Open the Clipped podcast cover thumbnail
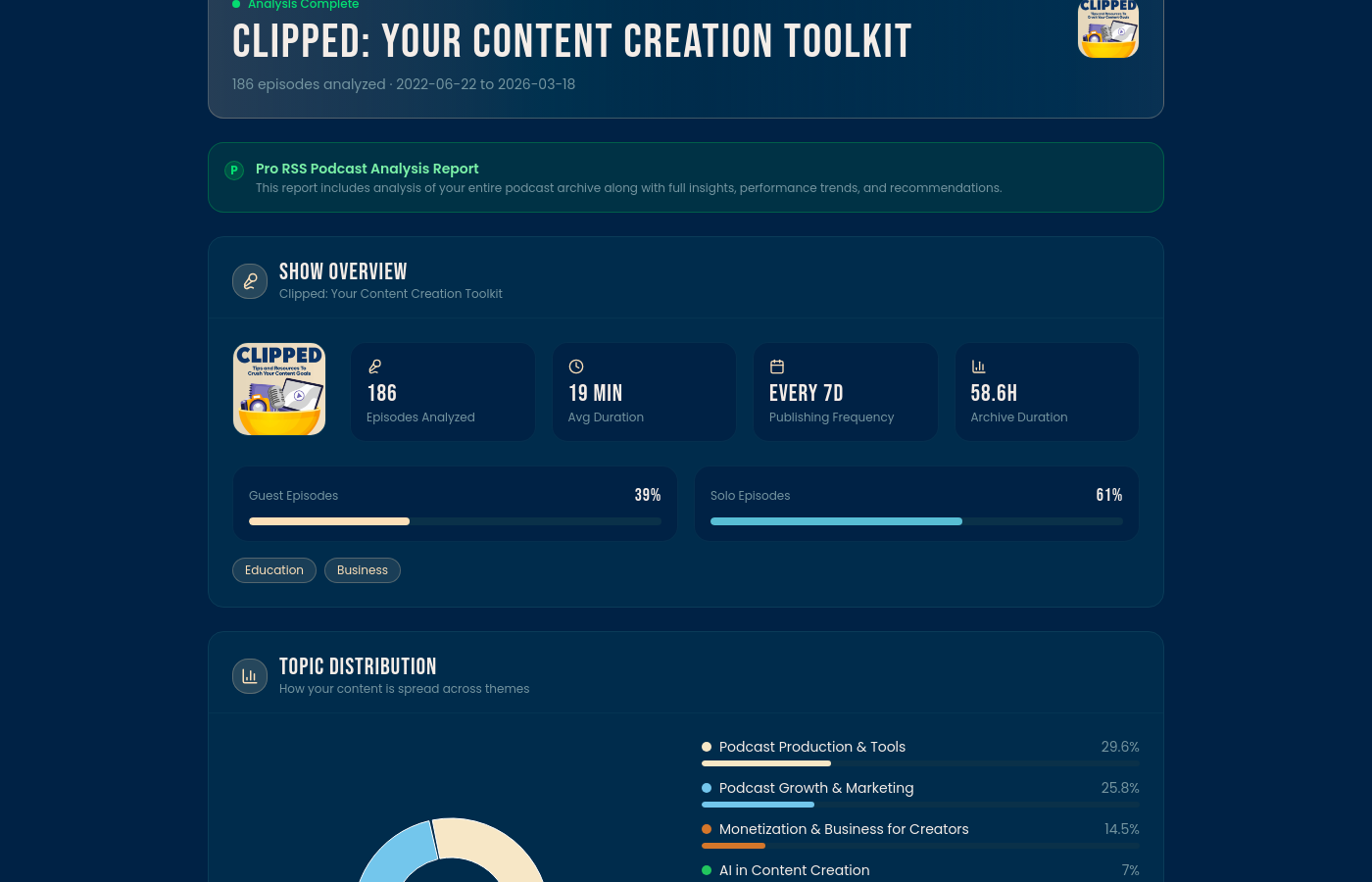This screenshot has width=1372, height=882. tap(279, 389)
